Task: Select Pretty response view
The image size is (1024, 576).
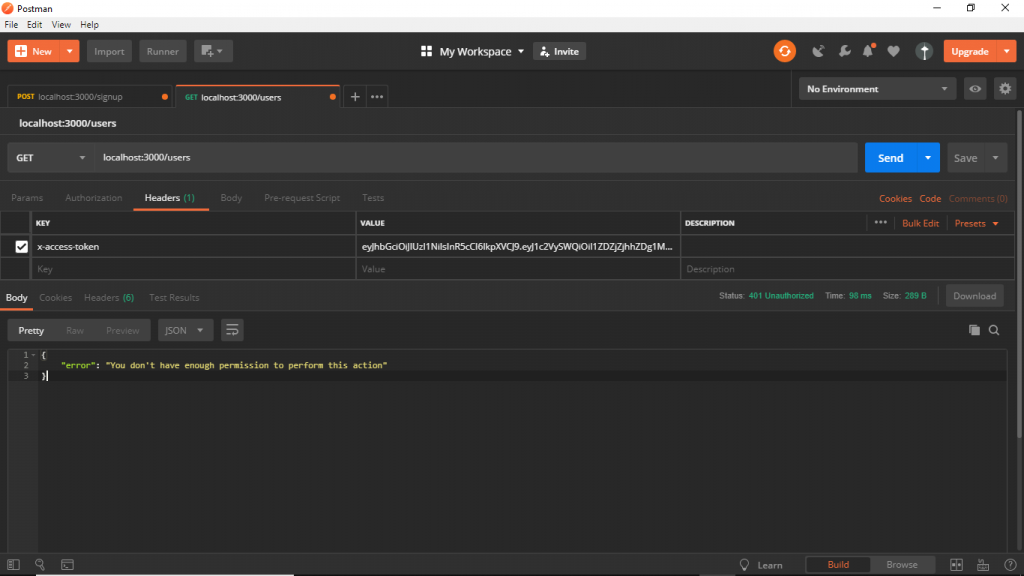Action: tap(31, 330)
